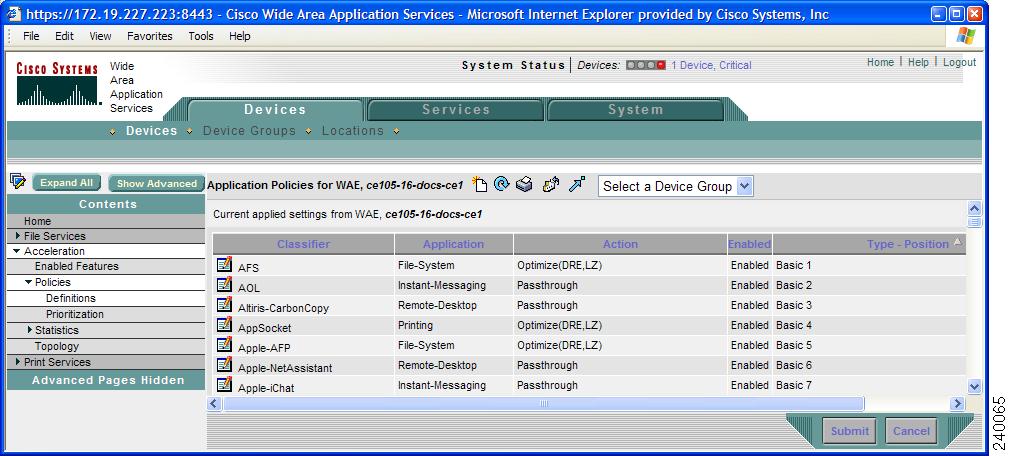Viewport: 1009px width, 456px height.
Task: Open the edit icon for AOL classifier
Action: tap(224, 285)
